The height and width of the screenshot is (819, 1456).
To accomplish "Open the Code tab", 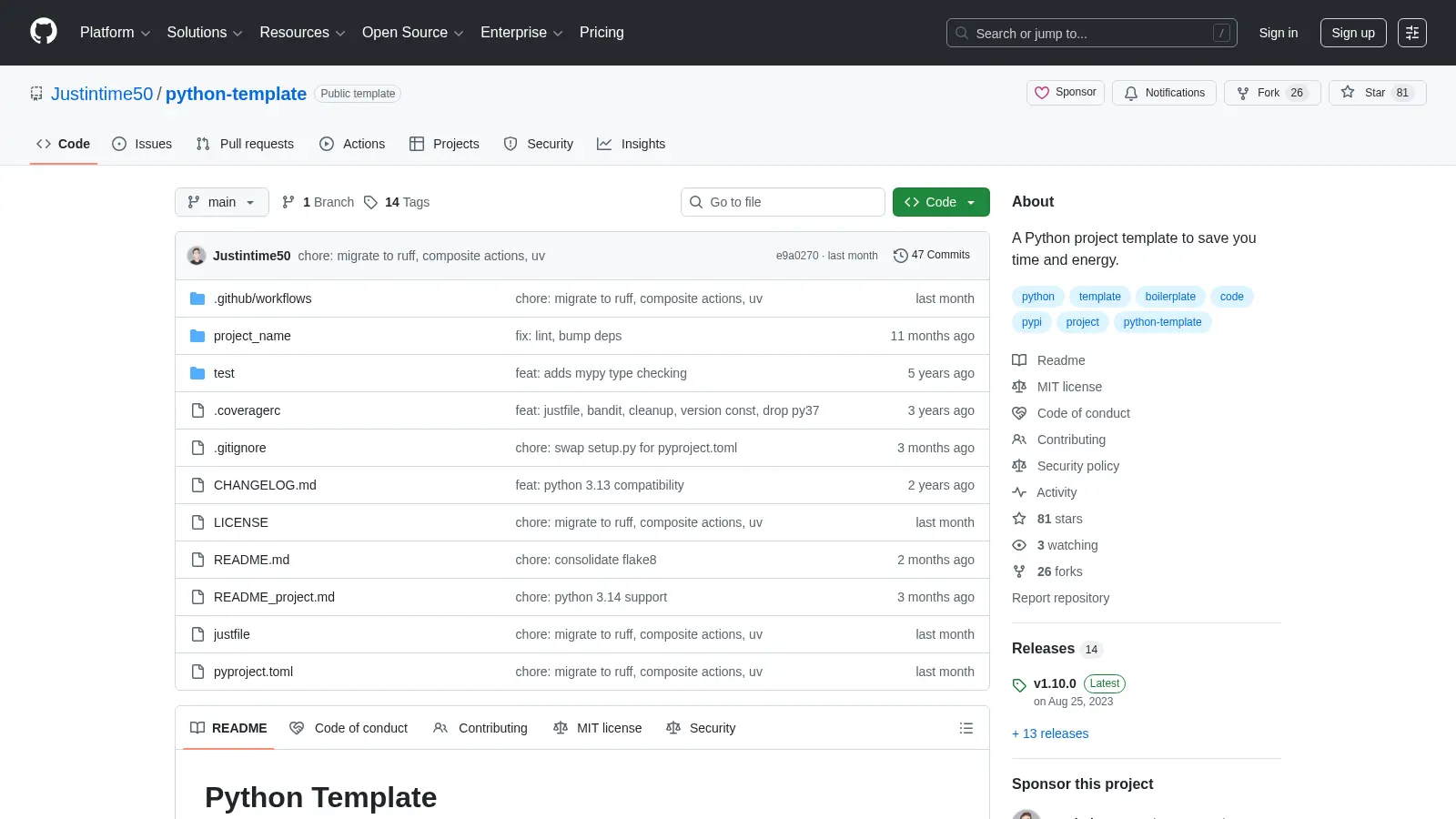I will [x=63, y=144].
